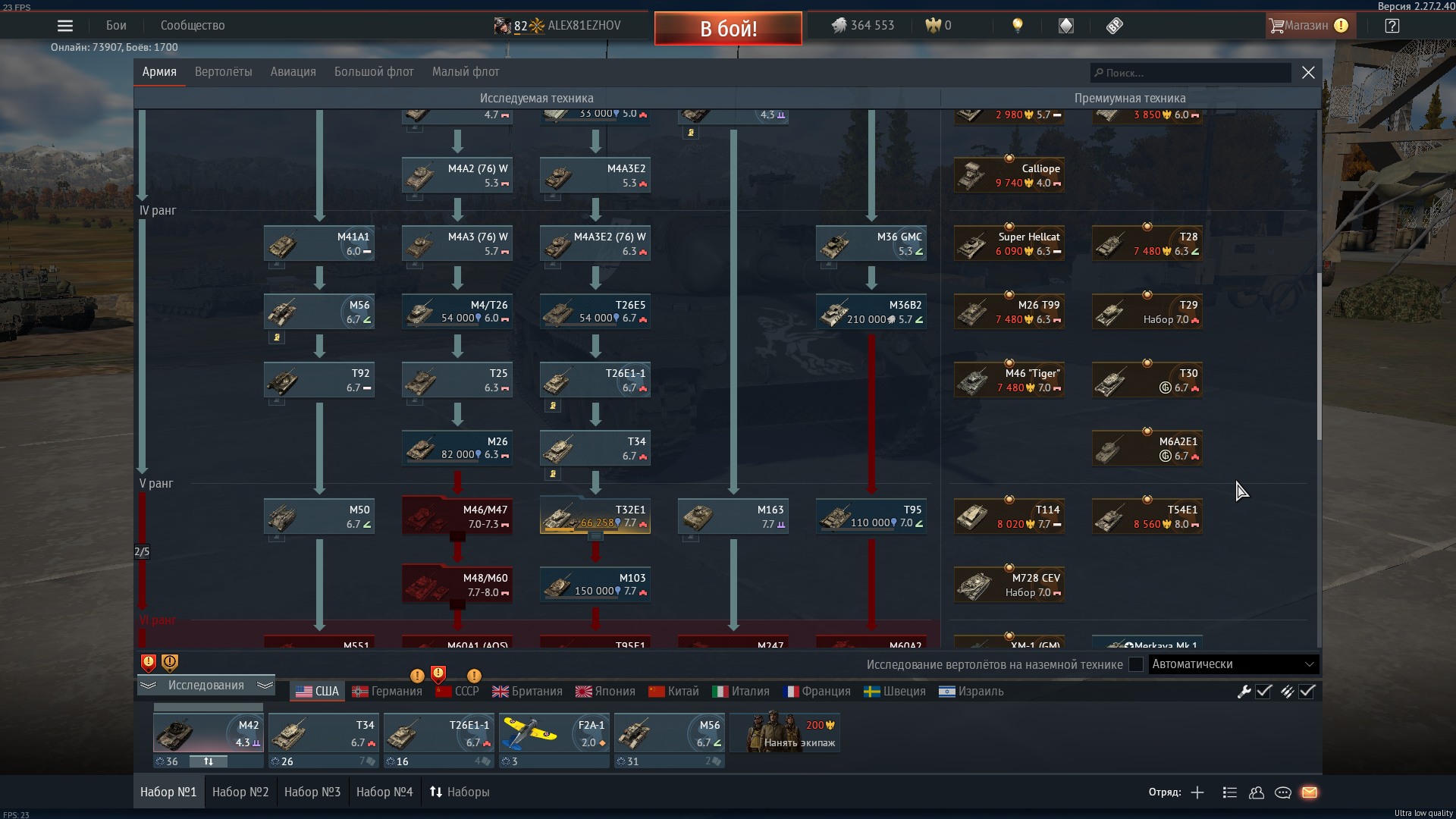Click the yellow warning shield above Исследования

[170, 664]
